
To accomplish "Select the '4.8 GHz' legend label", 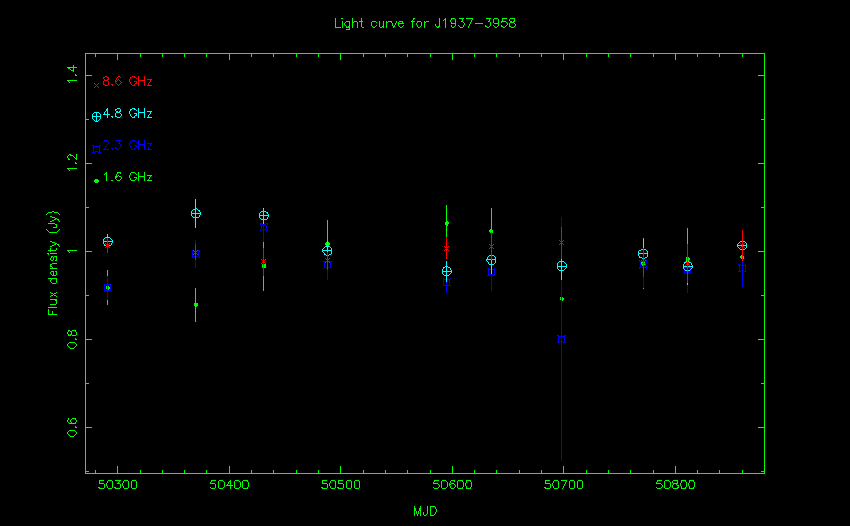I will pos(127,113).
